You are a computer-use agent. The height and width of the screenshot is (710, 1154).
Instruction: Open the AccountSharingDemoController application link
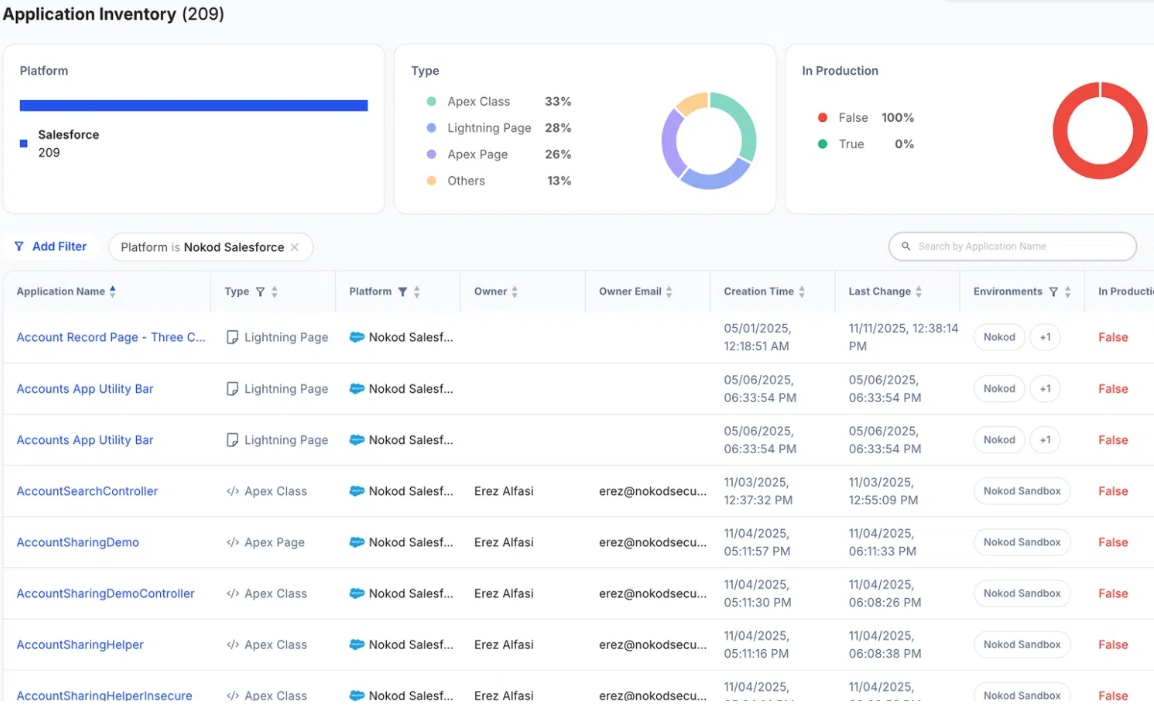coord(105,593)
